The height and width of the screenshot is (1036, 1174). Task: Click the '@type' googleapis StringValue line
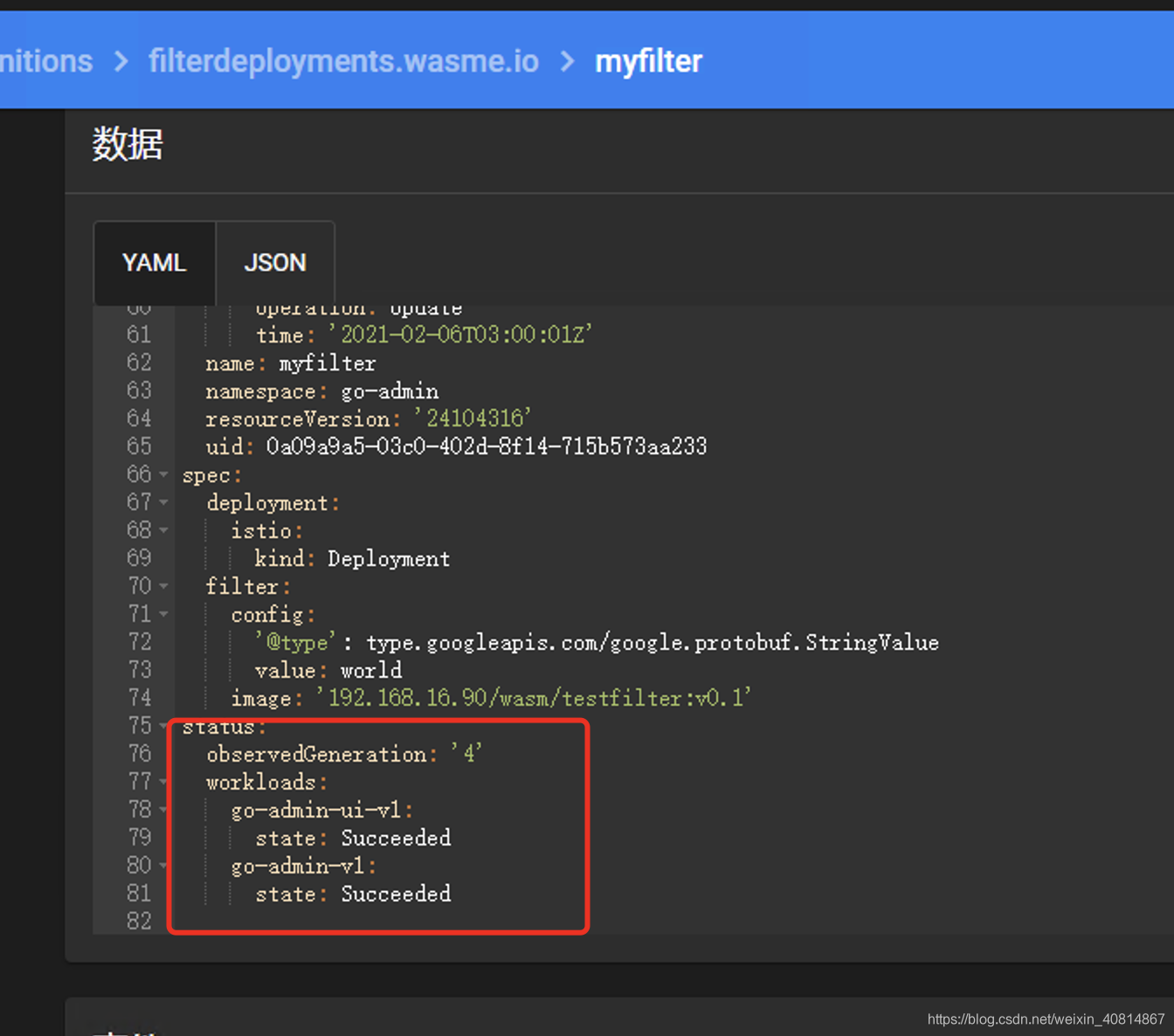click(x=597, y=643)
